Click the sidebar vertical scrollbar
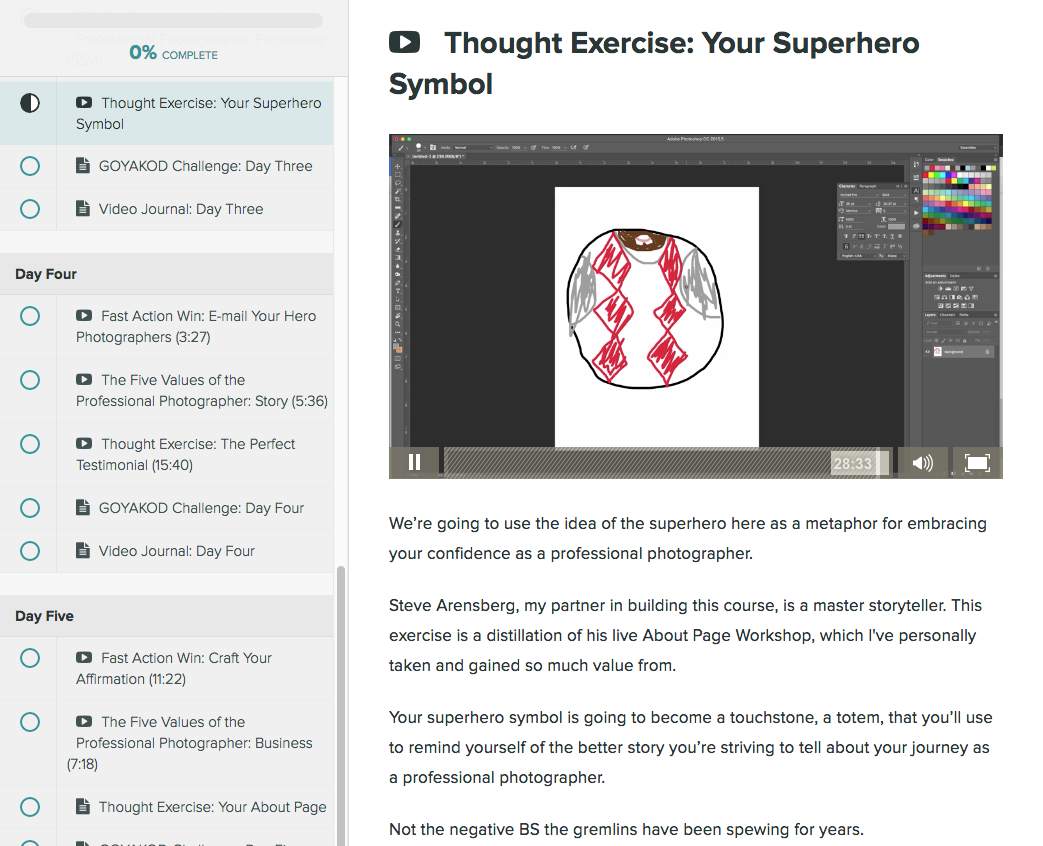 341,705
